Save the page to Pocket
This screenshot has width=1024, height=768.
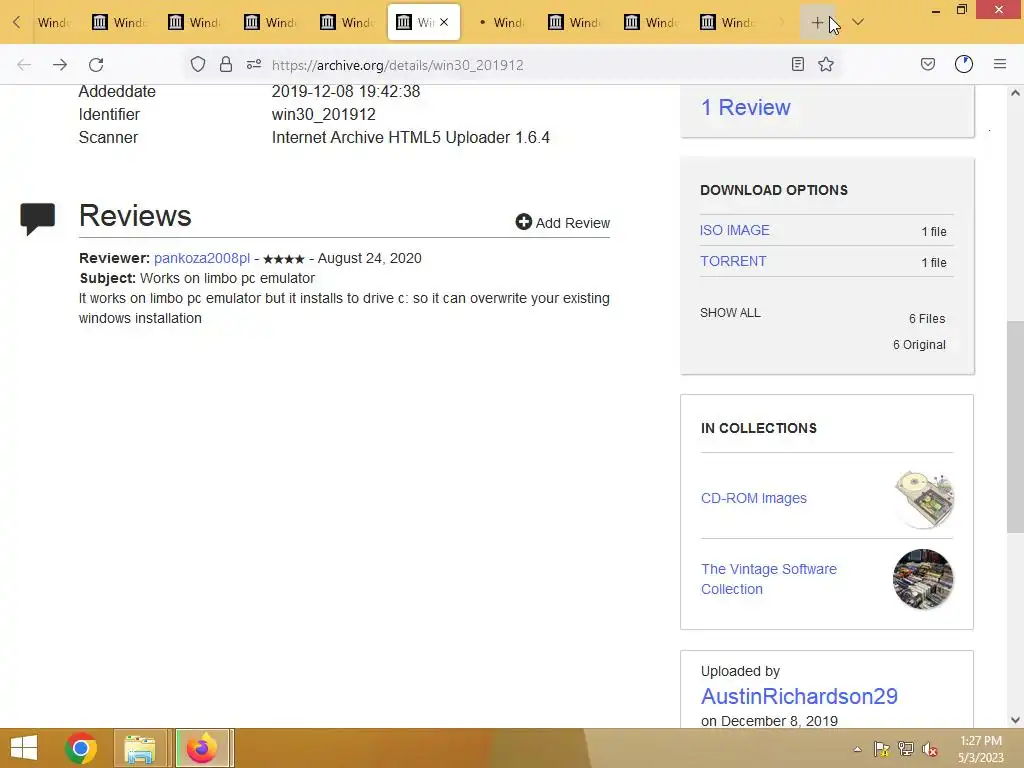[927, 64]
